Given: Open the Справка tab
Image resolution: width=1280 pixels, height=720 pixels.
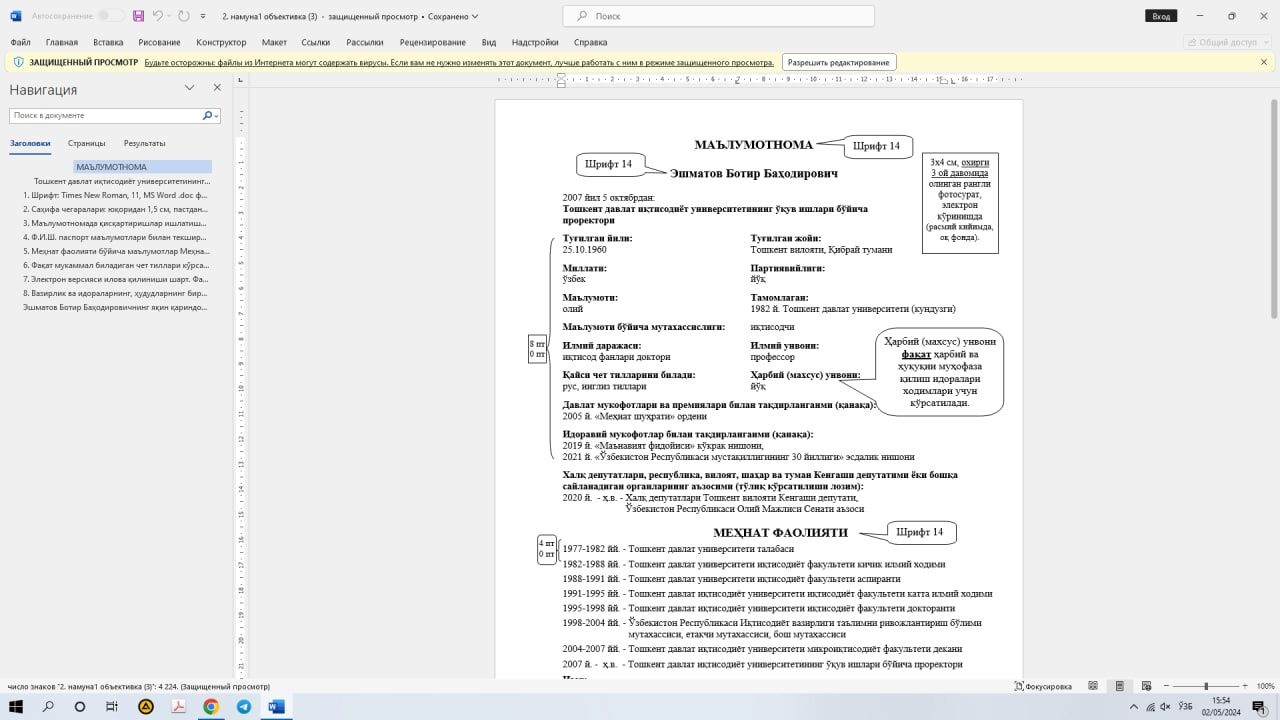Looking at the screenshot, I should 590,42.
